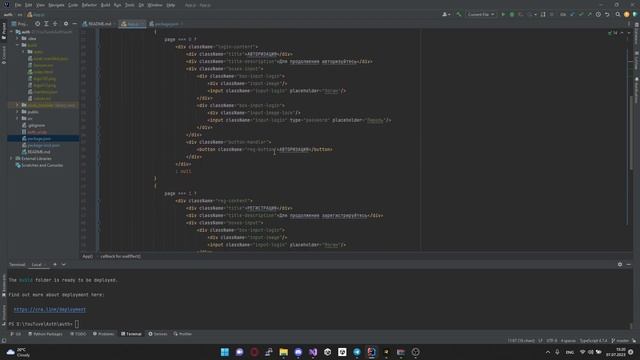Expand External Libraries node
640x360 pixels.
[11, 158]
